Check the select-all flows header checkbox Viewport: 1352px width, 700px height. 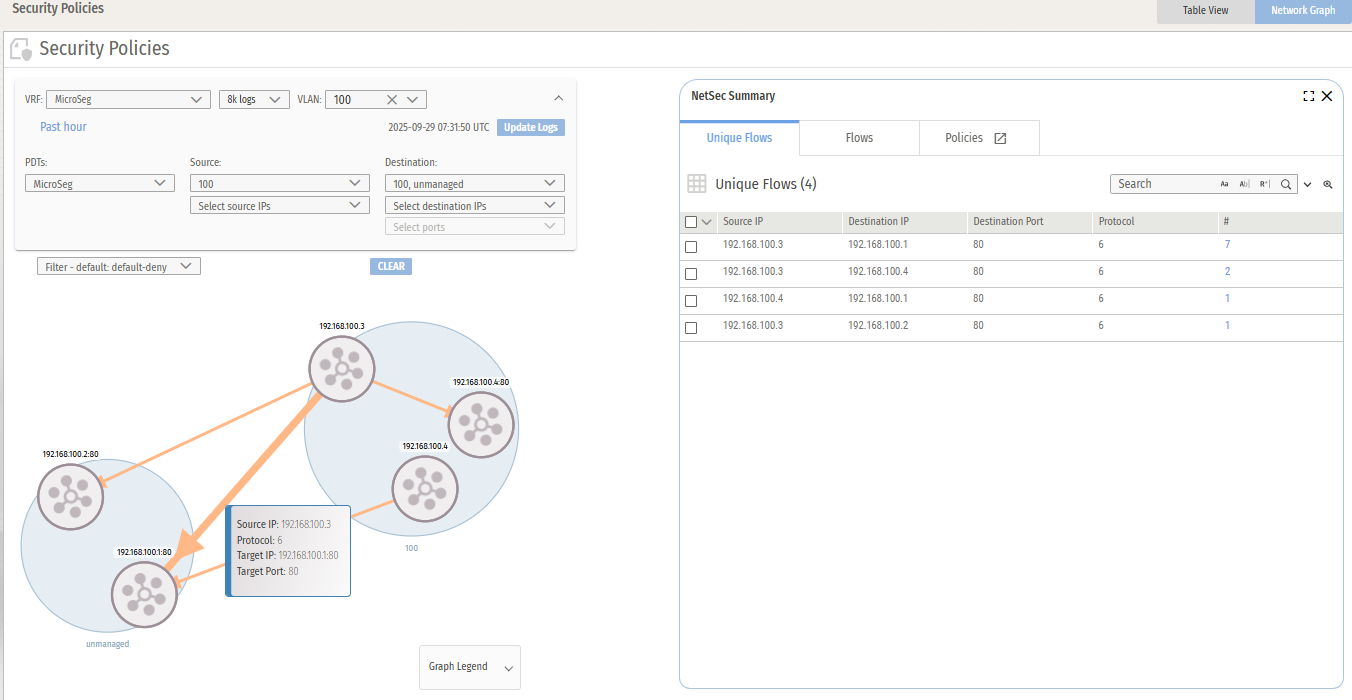click(691, 222)
